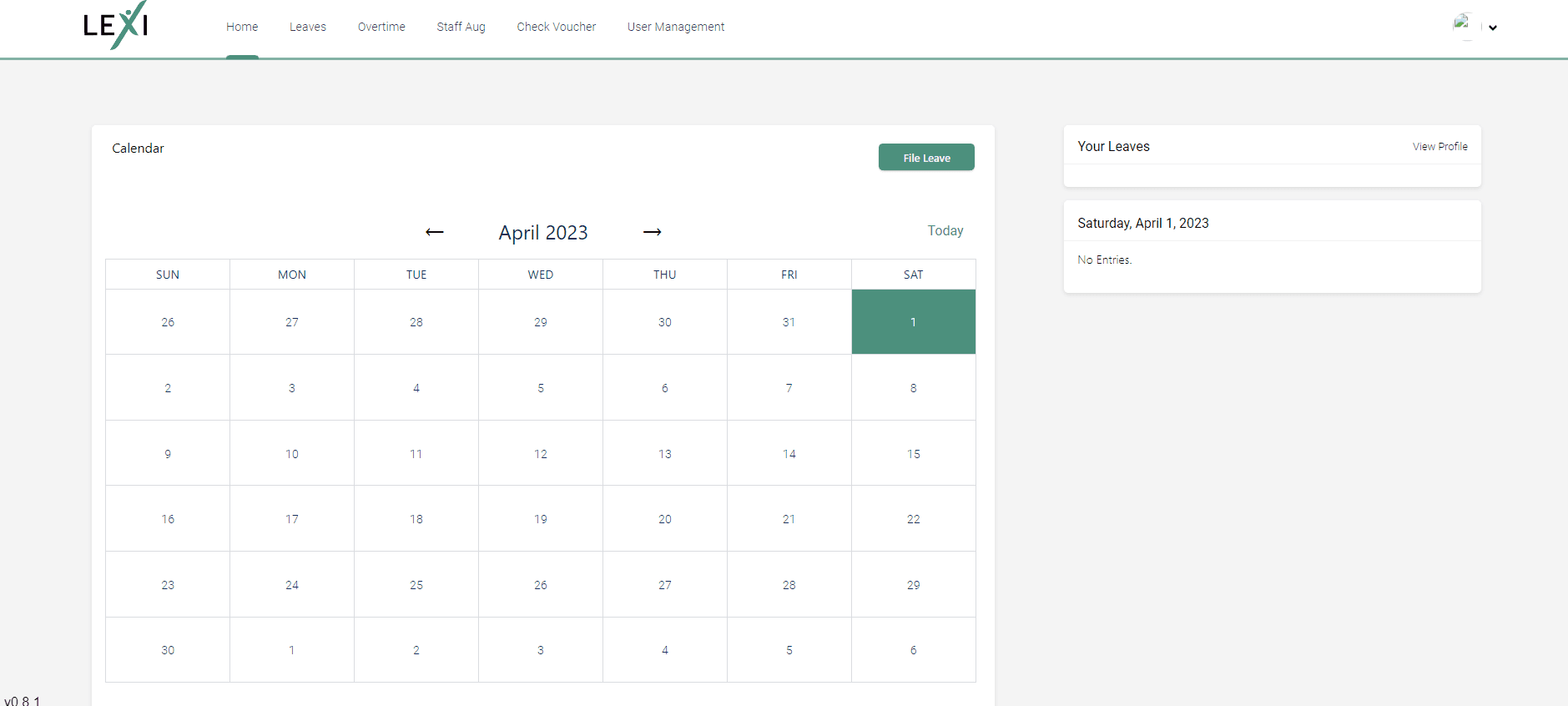Viewport: 1568px width, 706px height.
Task: Jump to Today in calendar
Action: pos(945,230)
